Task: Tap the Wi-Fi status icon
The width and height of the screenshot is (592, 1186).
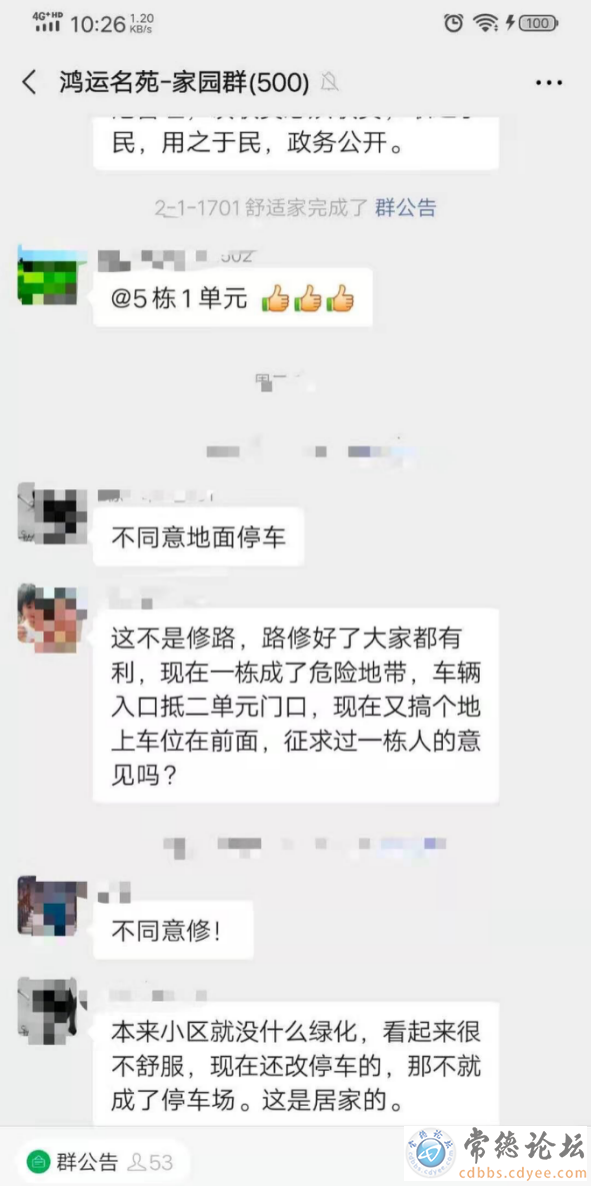Action: point(485,23)
